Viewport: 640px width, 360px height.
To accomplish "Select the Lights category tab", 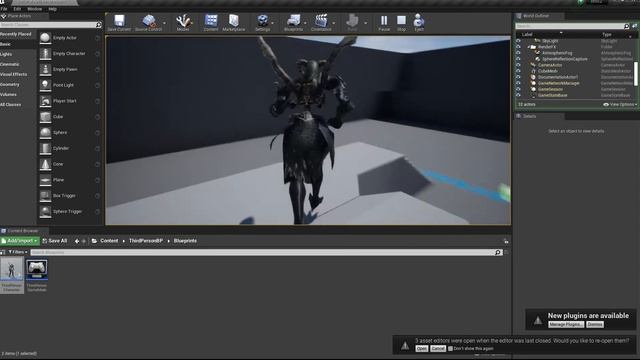I will (x=6, y=54).
